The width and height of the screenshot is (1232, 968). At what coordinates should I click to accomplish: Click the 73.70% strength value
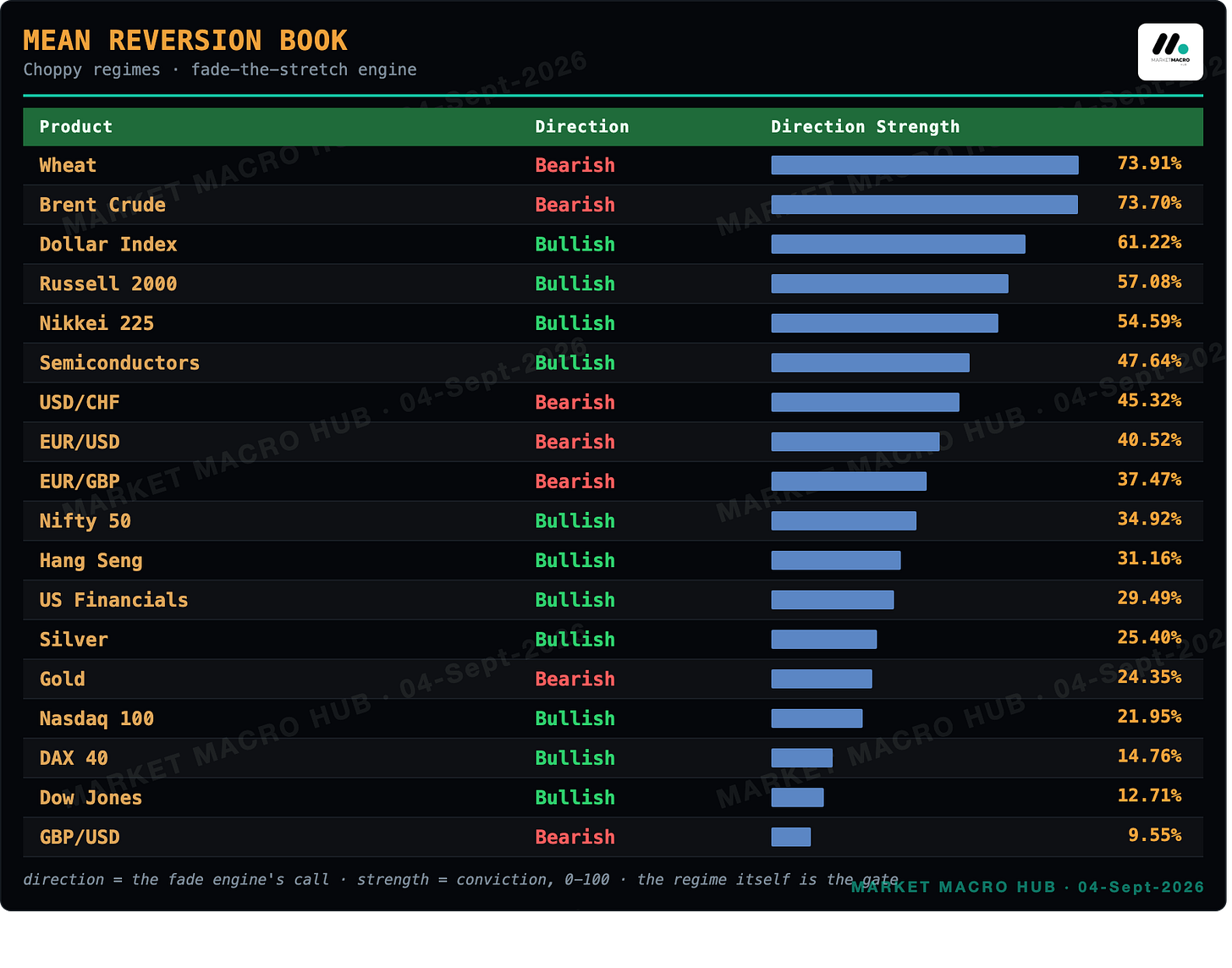point(1150,203)
